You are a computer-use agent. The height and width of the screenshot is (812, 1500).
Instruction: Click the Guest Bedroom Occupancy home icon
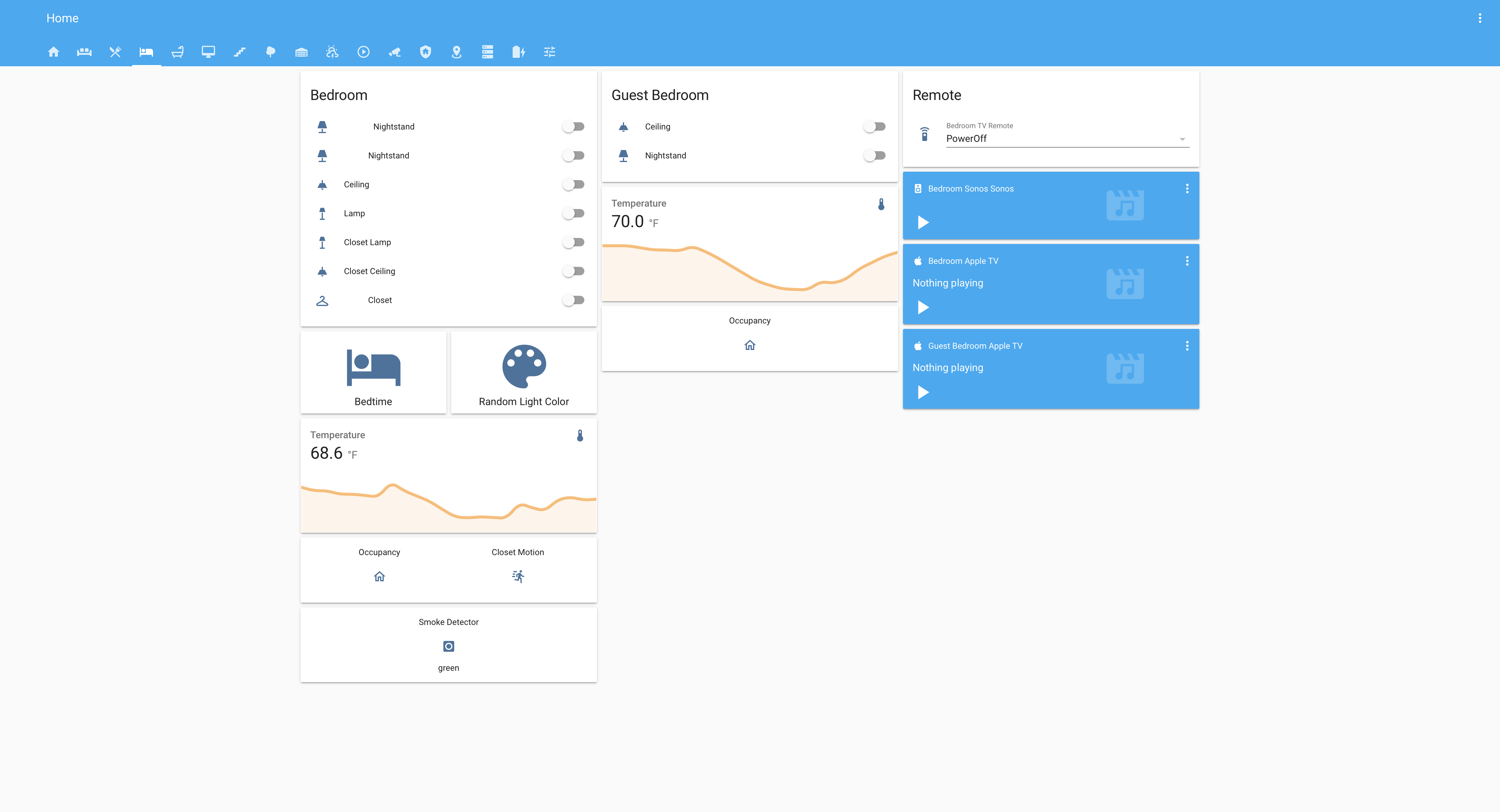(749, 345)
